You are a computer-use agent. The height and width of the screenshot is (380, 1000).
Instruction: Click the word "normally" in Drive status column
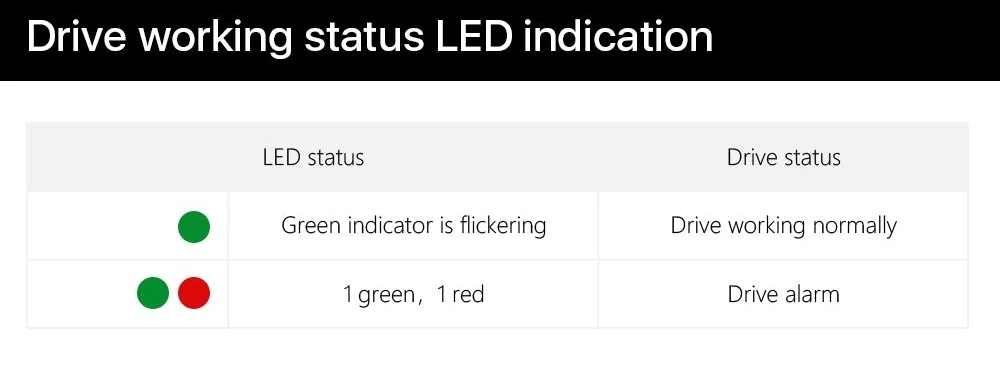pyautogui.click(x=854, y=227)
